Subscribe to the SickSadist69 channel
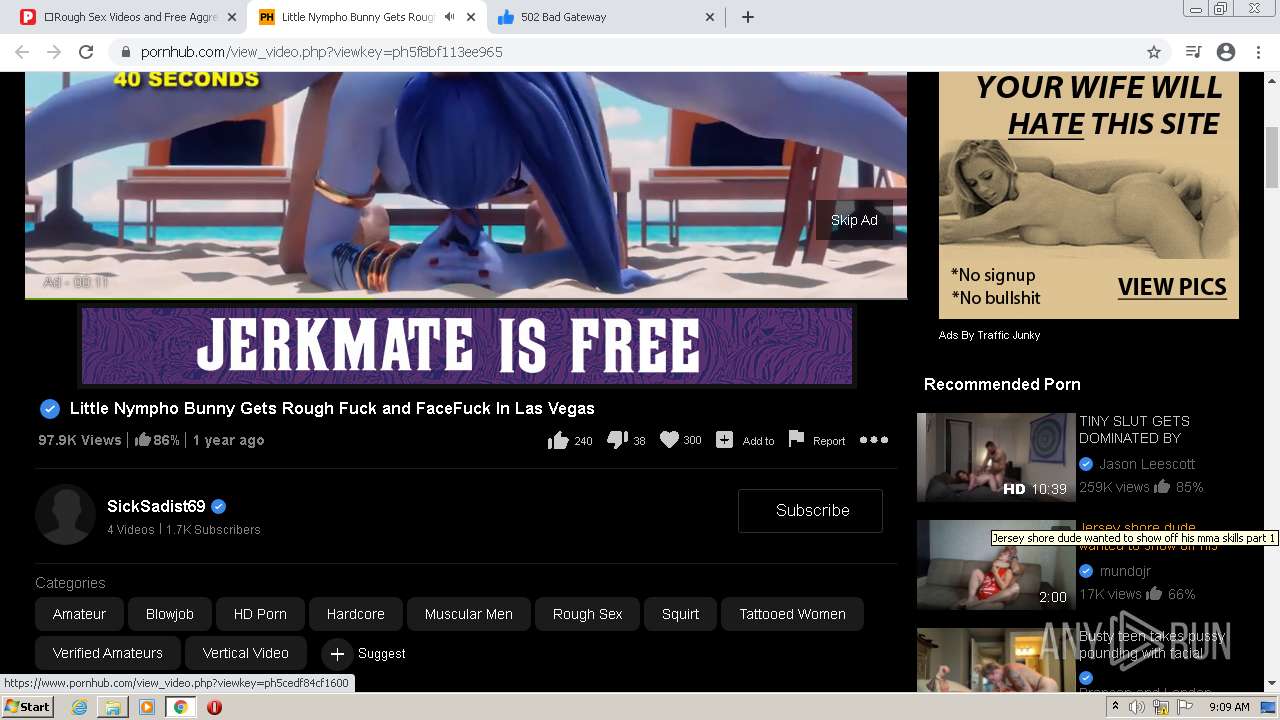 (811, 510)
